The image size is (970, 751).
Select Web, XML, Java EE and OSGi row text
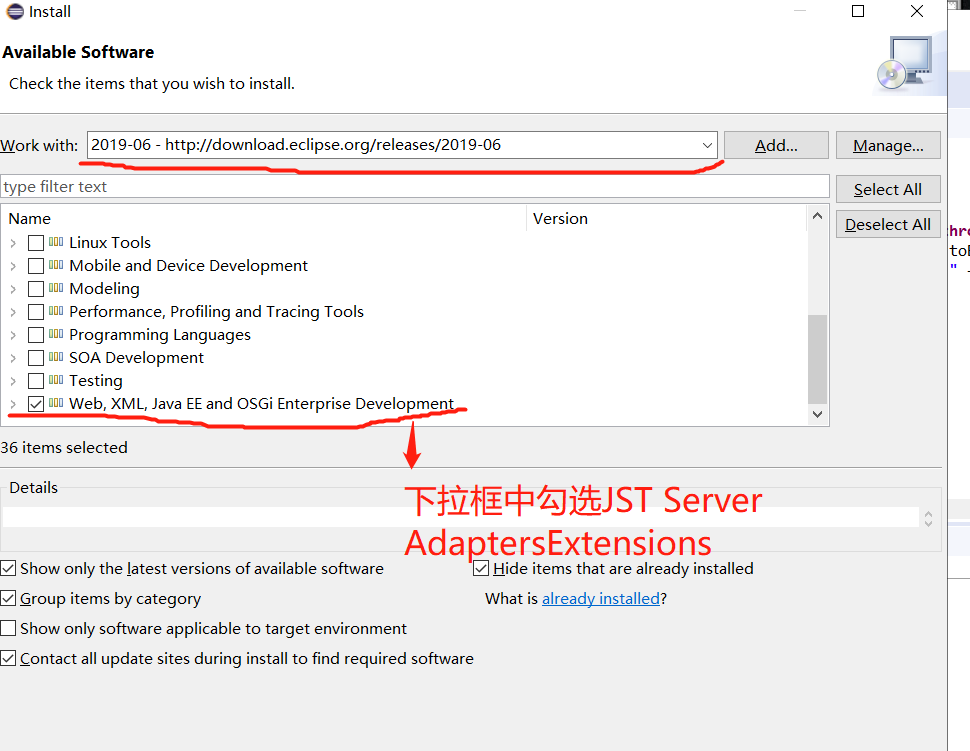coord(262,404)
